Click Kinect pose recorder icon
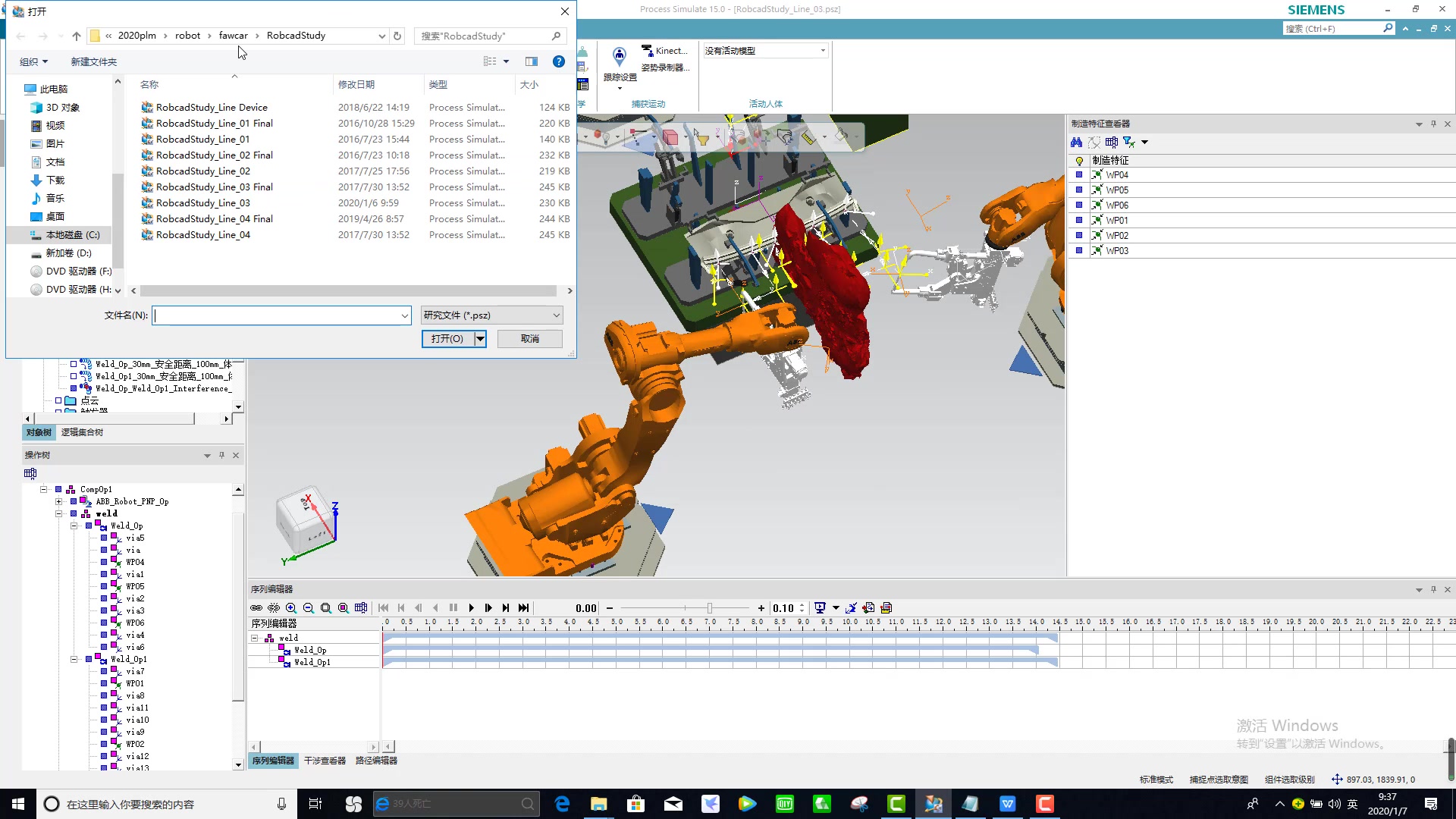Image resolution: width=1456 pixels, height=819 pixels. [647, 51]
